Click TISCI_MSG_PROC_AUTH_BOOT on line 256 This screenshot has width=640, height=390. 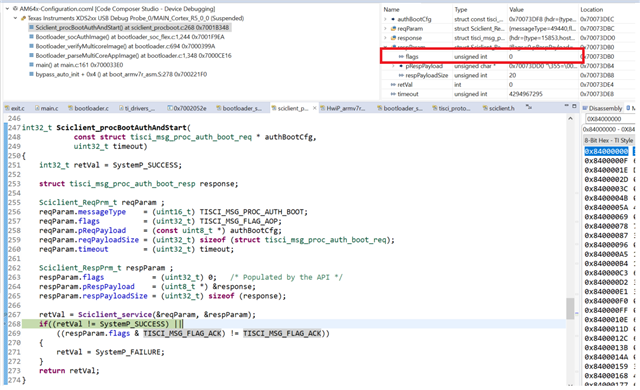[253, 212]
